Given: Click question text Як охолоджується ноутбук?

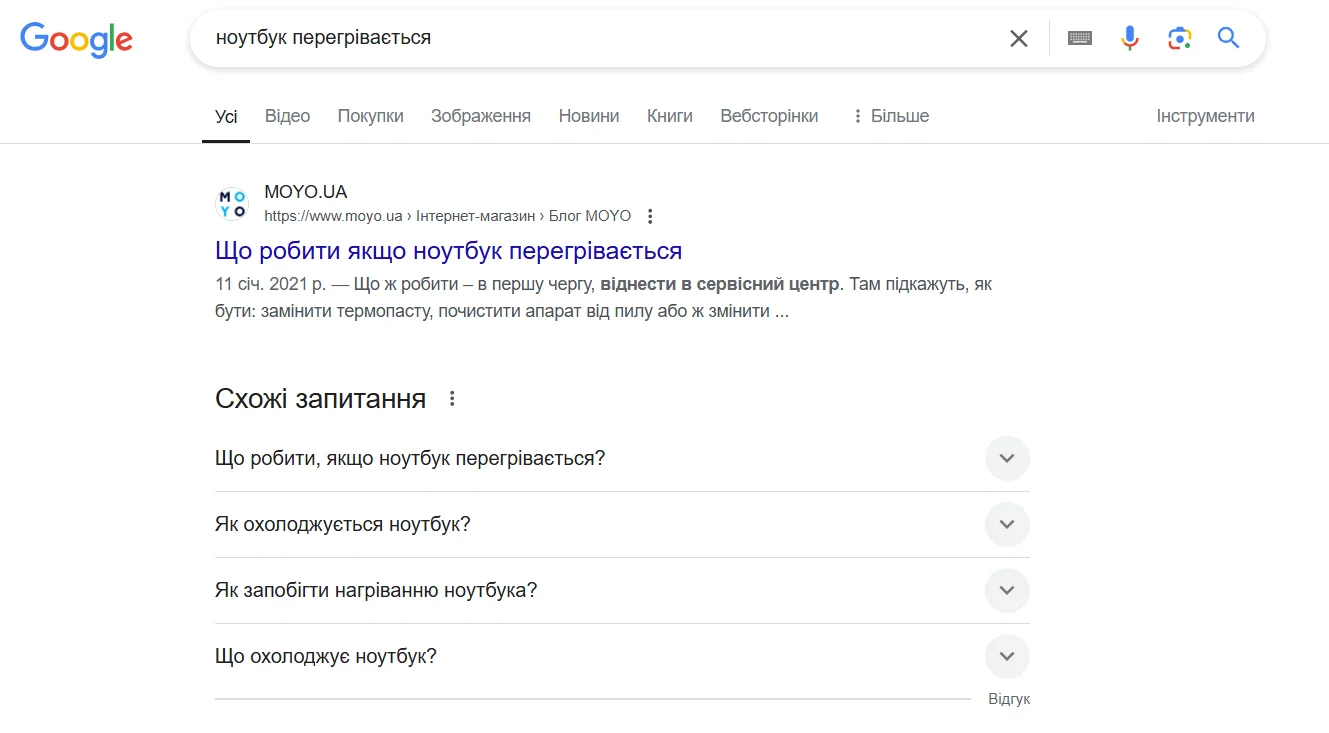Looking at the screenshot, I should point(342,524).
